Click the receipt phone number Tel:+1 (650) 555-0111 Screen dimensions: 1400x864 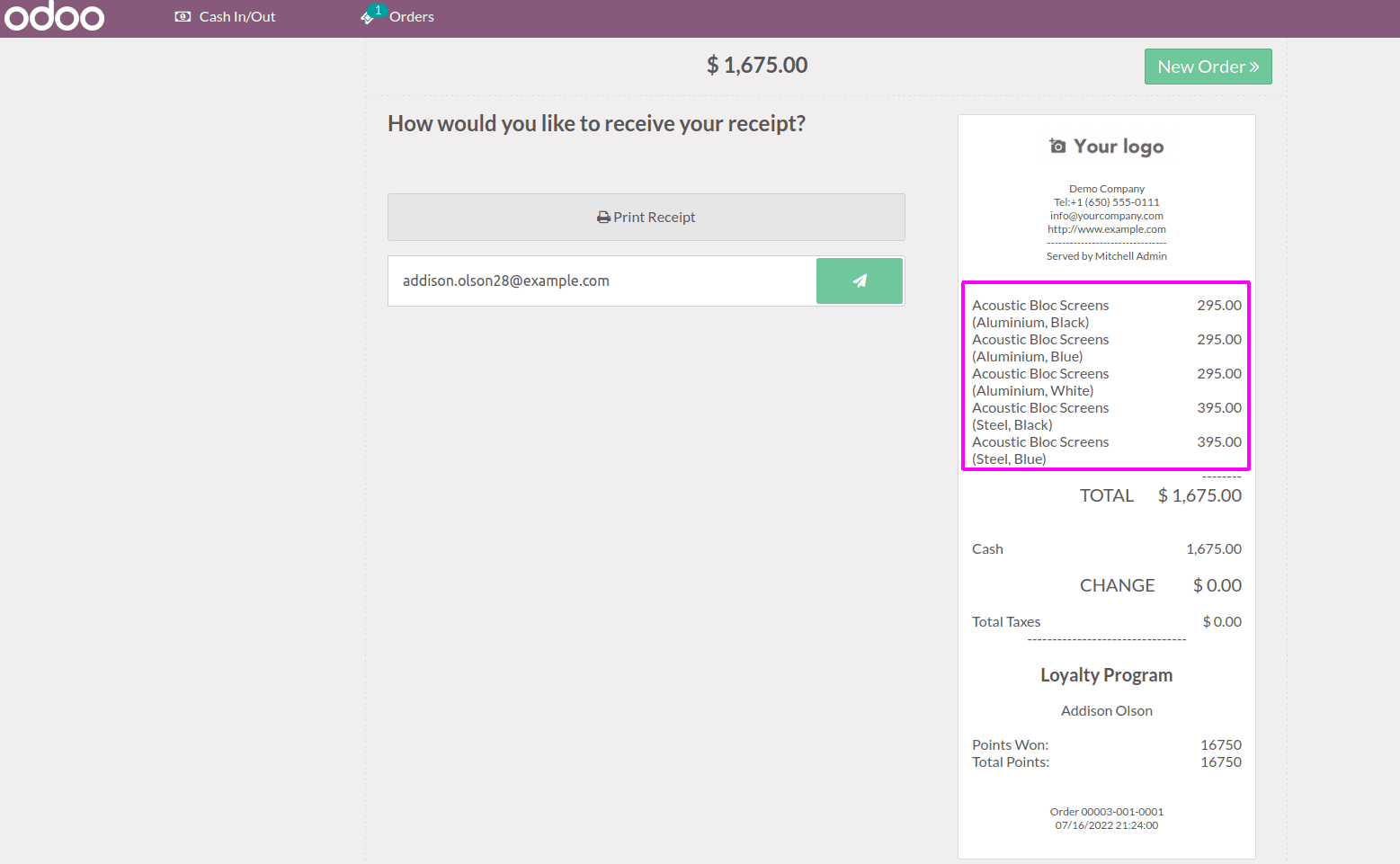(x=1106, y=202)
